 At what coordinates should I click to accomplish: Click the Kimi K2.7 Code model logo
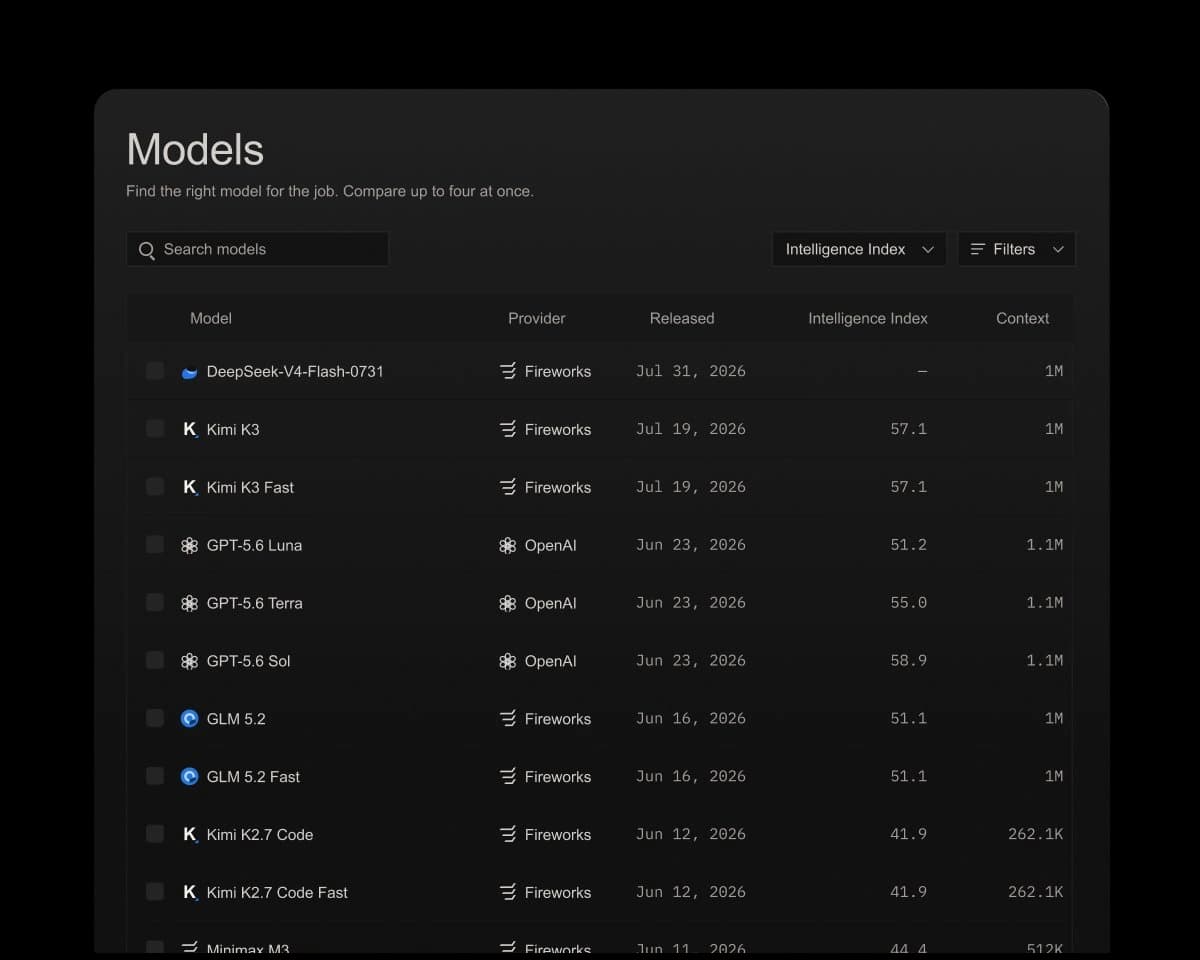click(189, 834)
